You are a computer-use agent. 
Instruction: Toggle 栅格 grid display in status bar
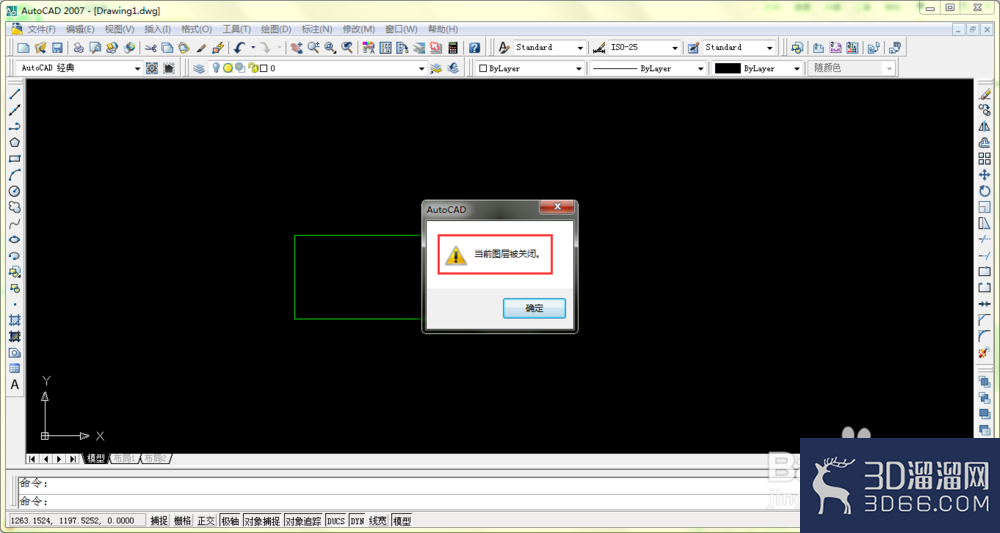pyautogui.click(x=182, y=521)
